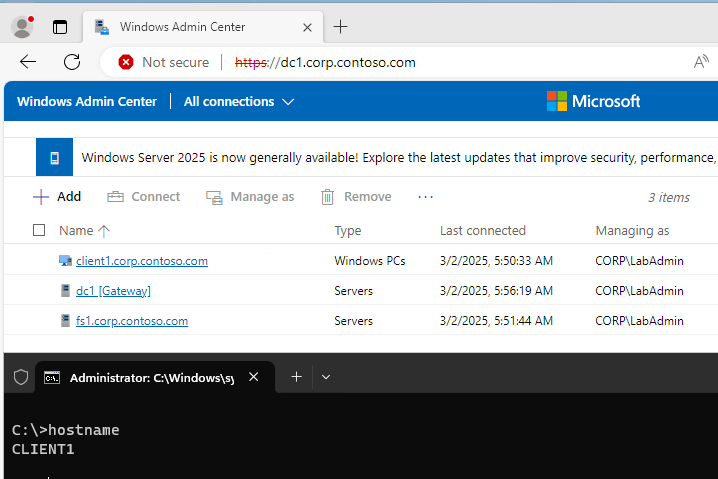Image resolution: width=718 pixels, height=479 pixels.
Task: Expand the All connections dropdown
Action: pos(239,101)
